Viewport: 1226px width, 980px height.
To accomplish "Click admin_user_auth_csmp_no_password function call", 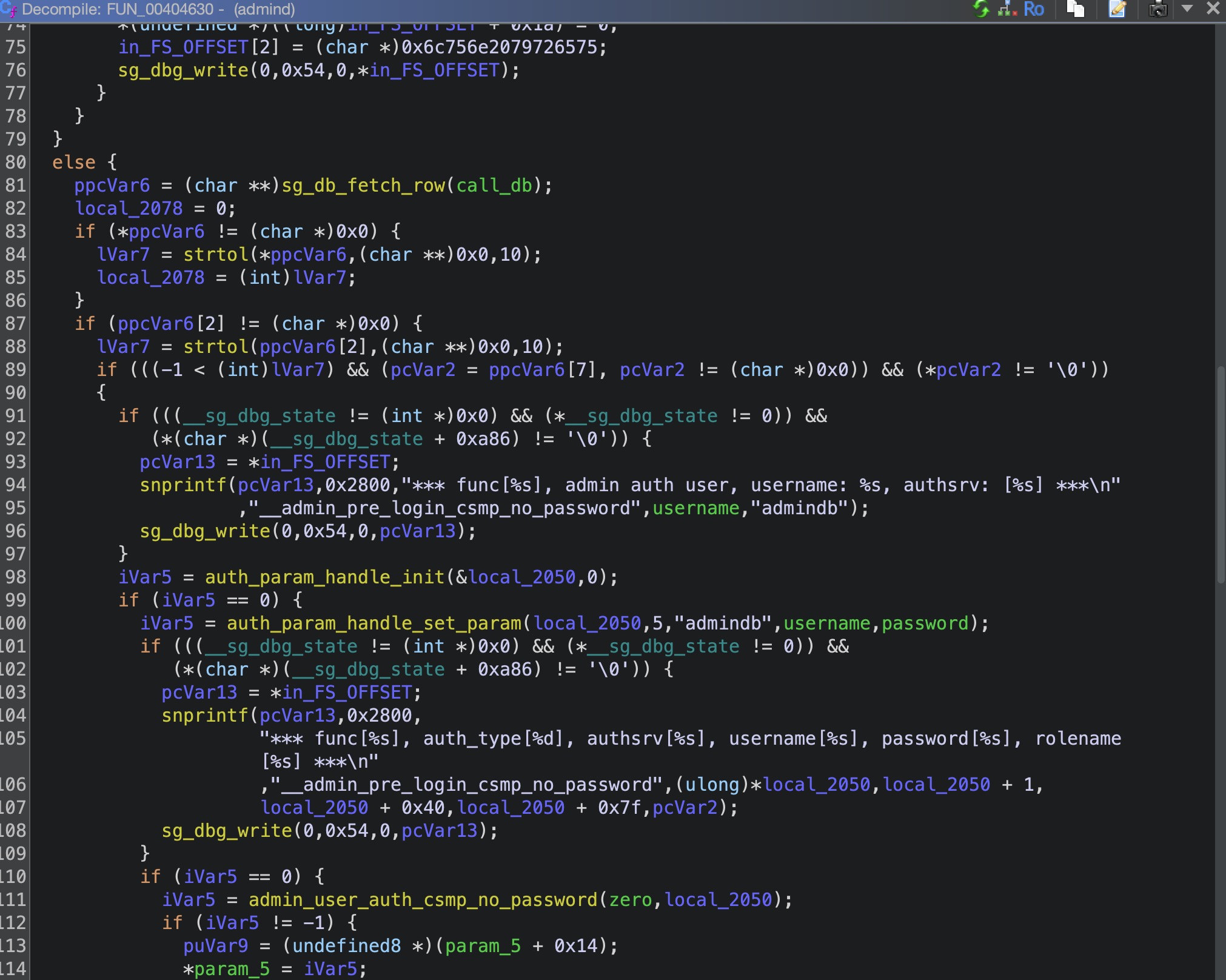I will pyautogui.click(x=423, y=900).
